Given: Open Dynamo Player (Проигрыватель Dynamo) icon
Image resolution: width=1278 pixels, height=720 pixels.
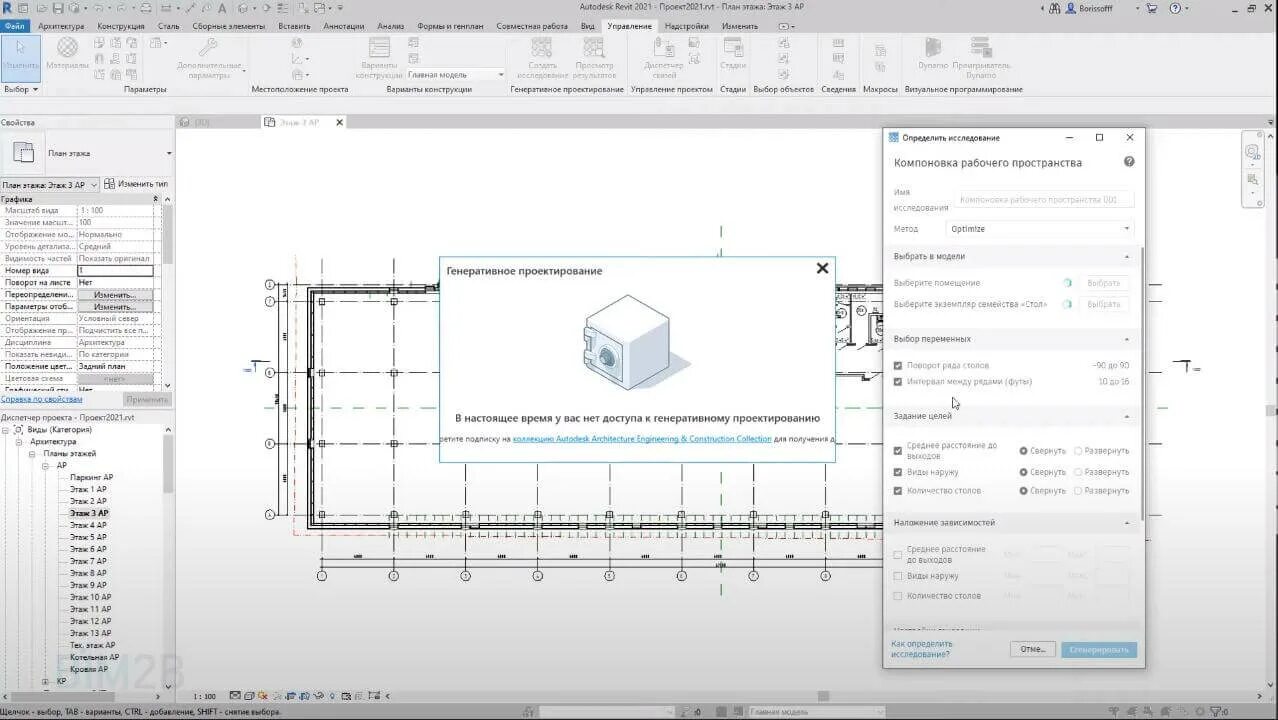Looking at the screenshot, I should (x=981, y=47).
